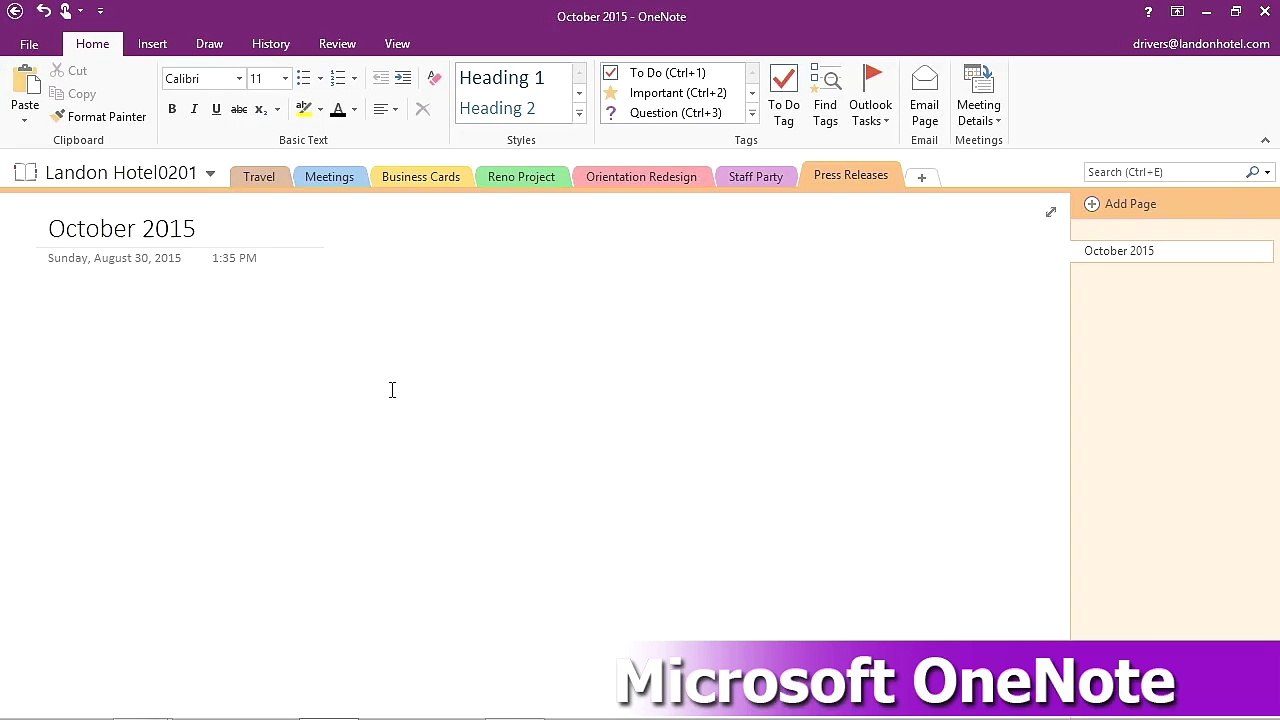Open the Landon Hotel0201 notebook dropdown
This screenshot has width=1280, height=720.
[x=210, y=174]
